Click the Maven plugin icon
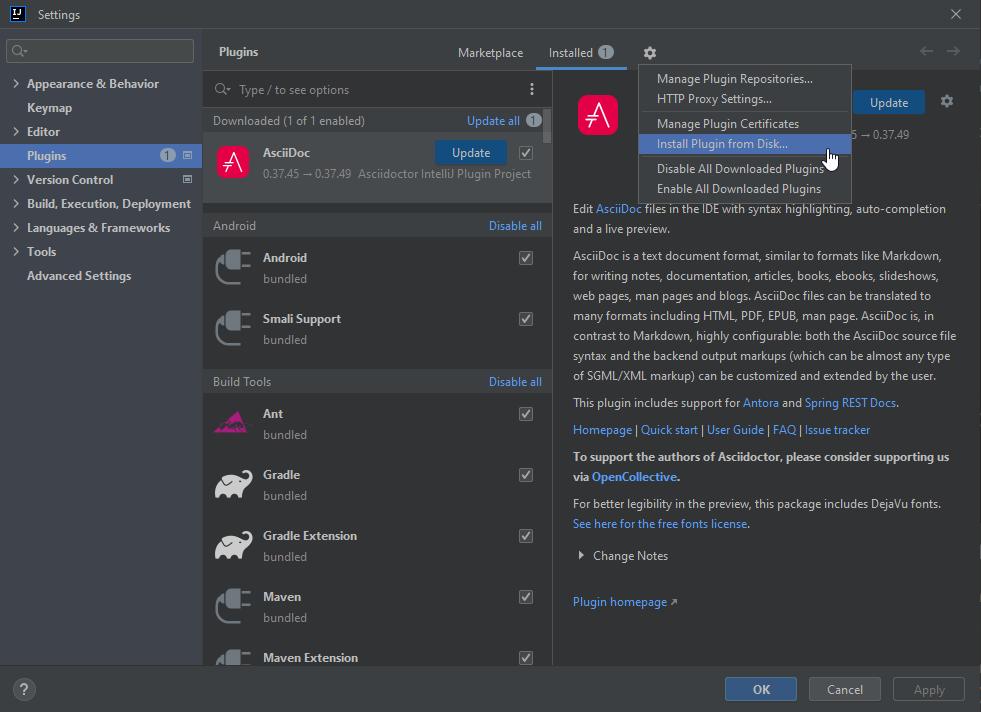The width and height of the screenshot is (981, 712). click(232, 607)
